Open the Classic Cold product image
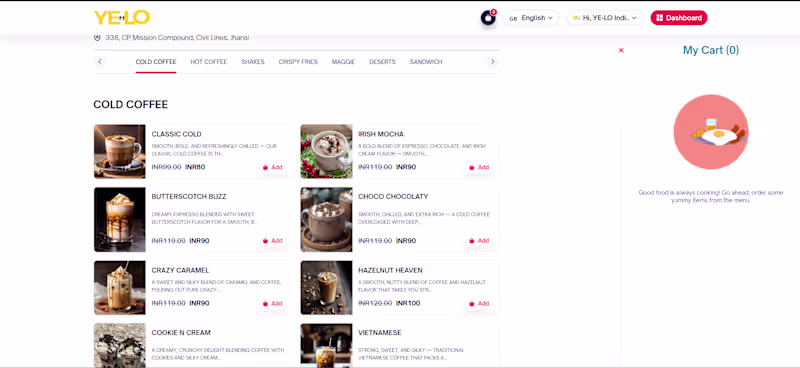 (119, 152)
